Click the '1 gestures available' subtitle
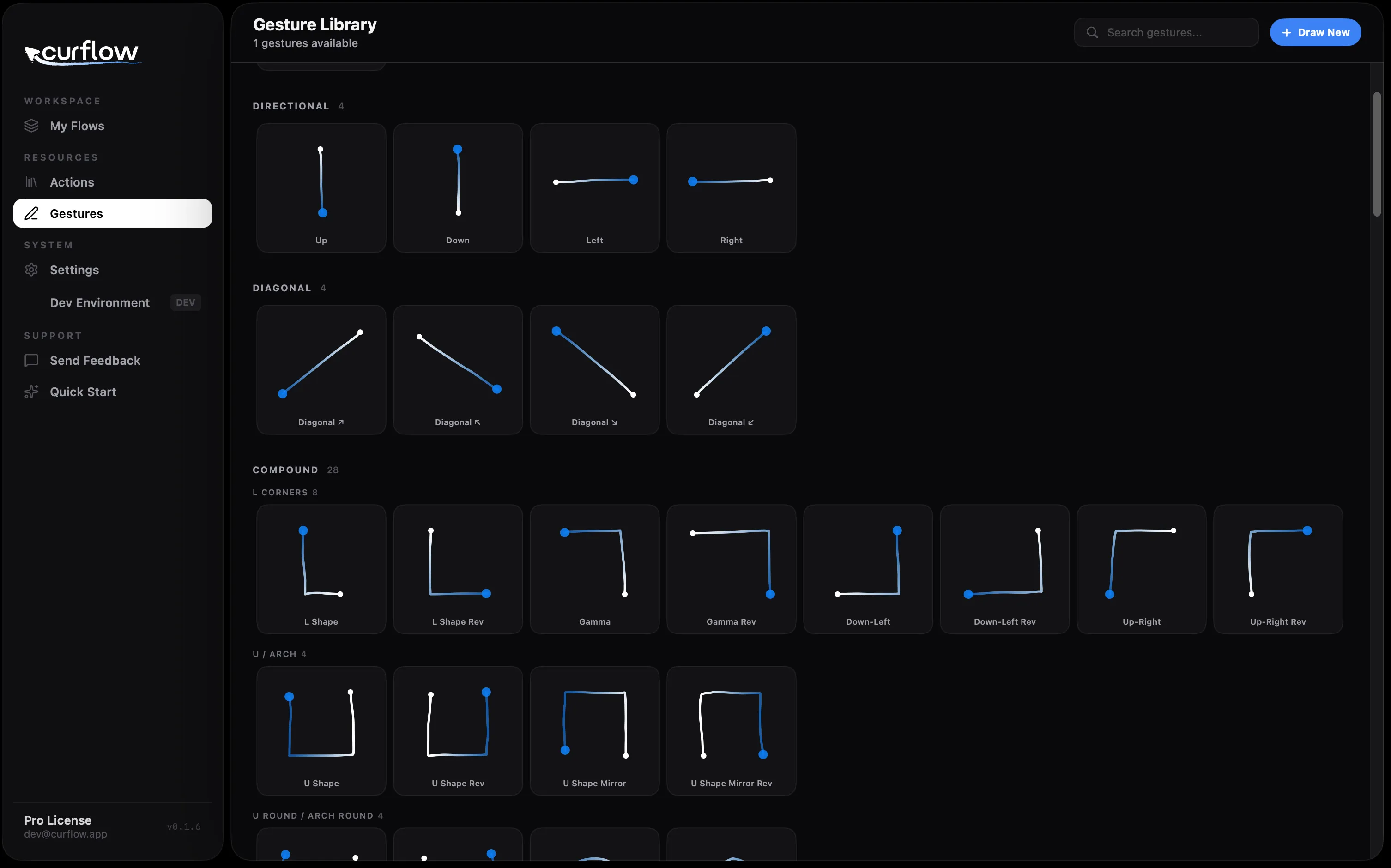The height and width of the screenshot is (868, 1391). pyautogui.click(x=305, y=43)
